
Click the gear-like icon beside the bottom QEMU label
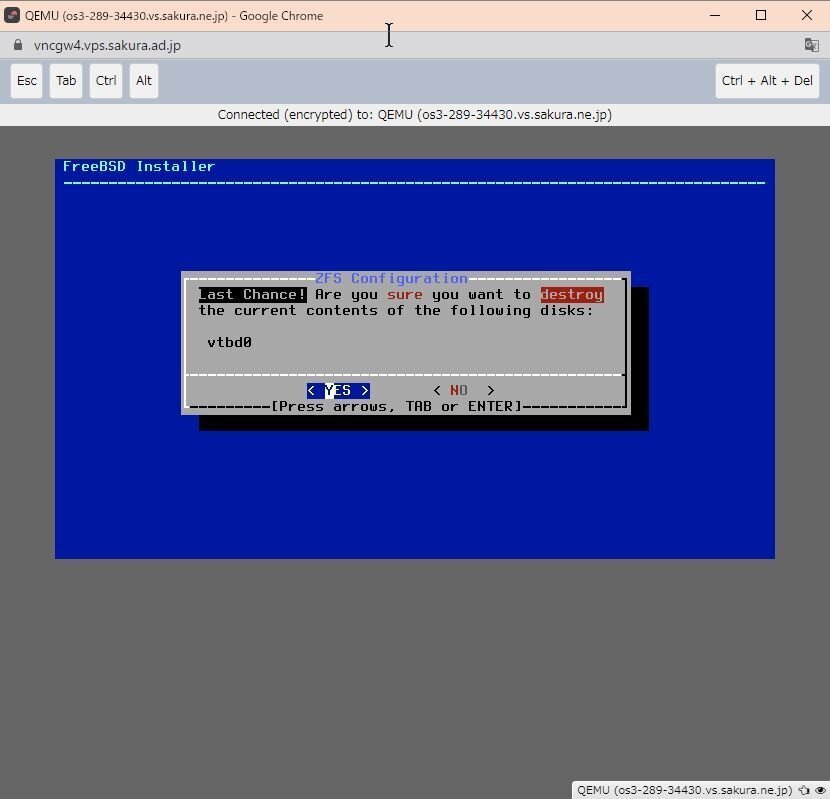coord(804,791)
